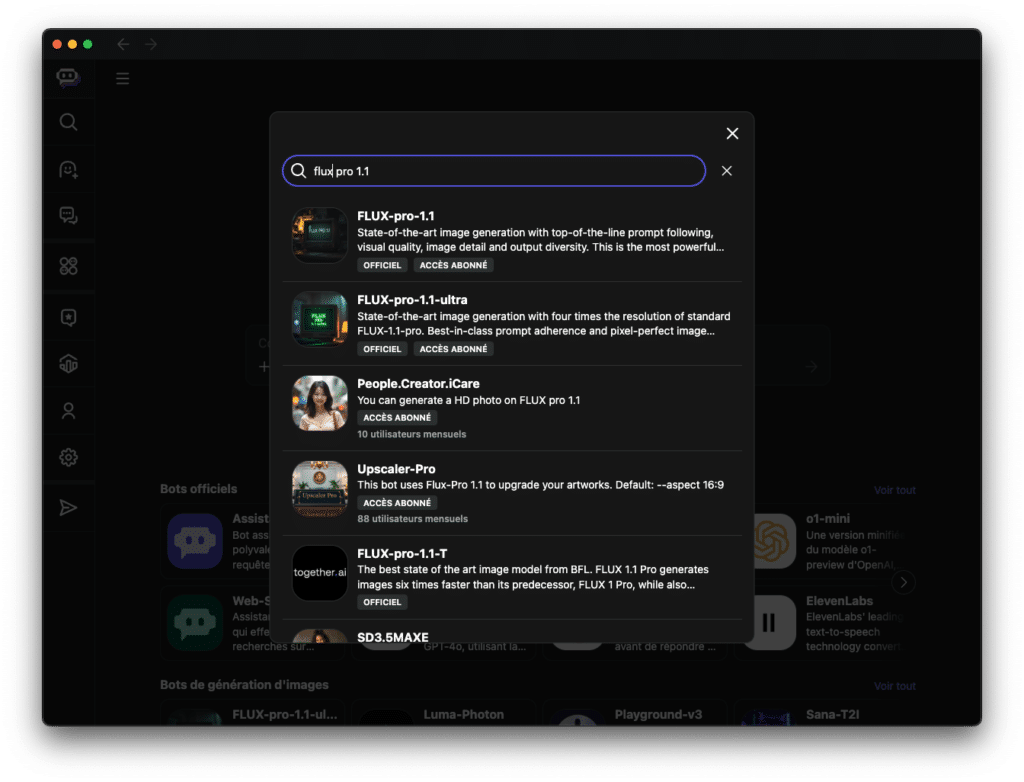Click the 'flux pro 1.1' search input
Viewport: 1024px width, 782px height.
coord(494,171)
